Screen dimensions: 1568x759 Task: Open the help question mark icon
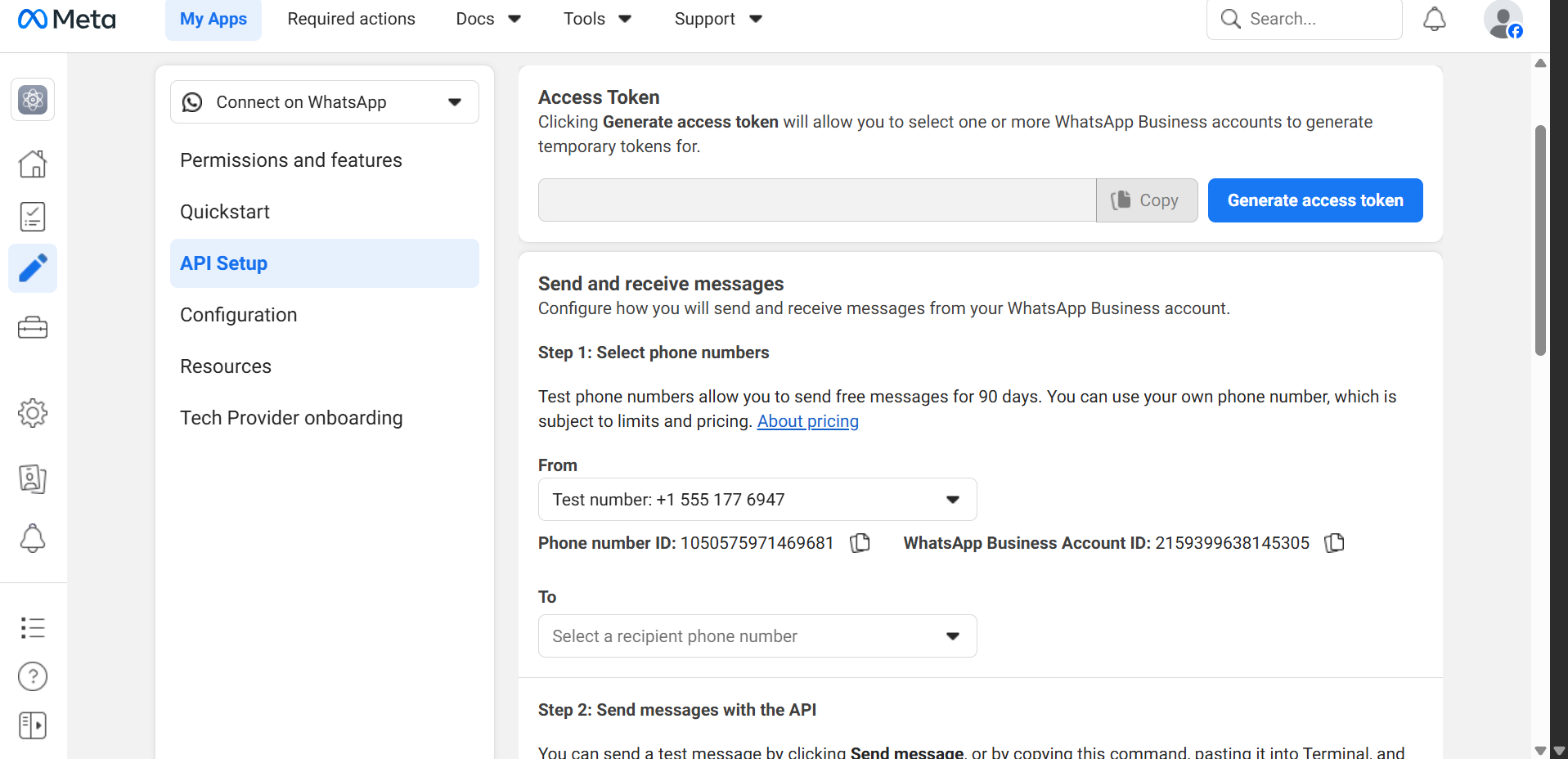[x=33, y=676]
